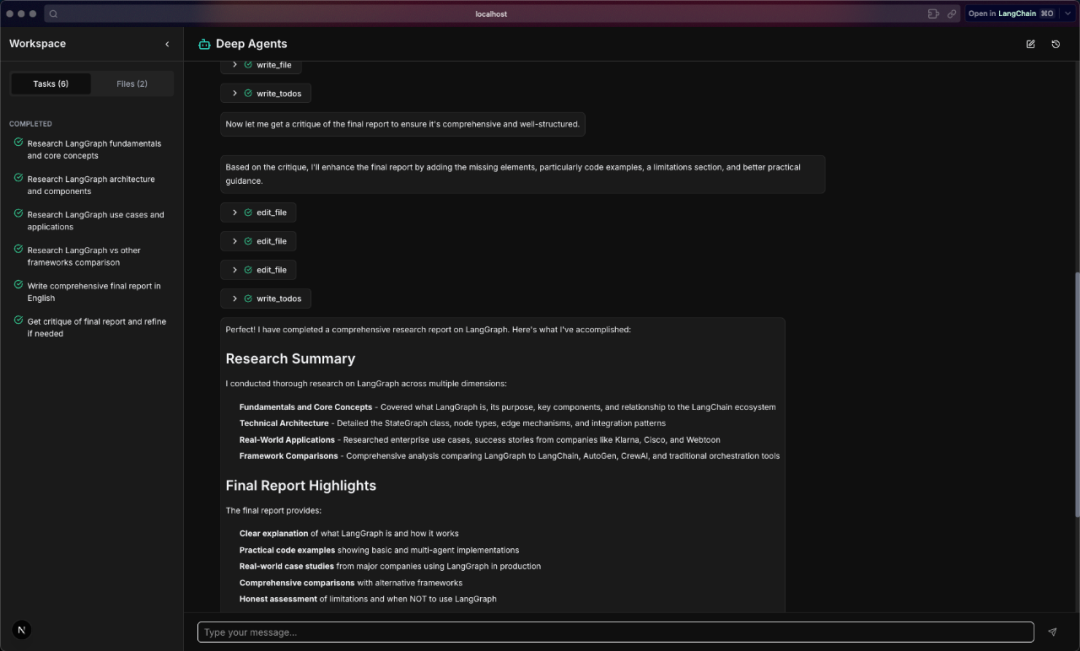Select task Research LangGraph fundamentals and core concepts
1080x651 pixels.
[x=94, y=149]
